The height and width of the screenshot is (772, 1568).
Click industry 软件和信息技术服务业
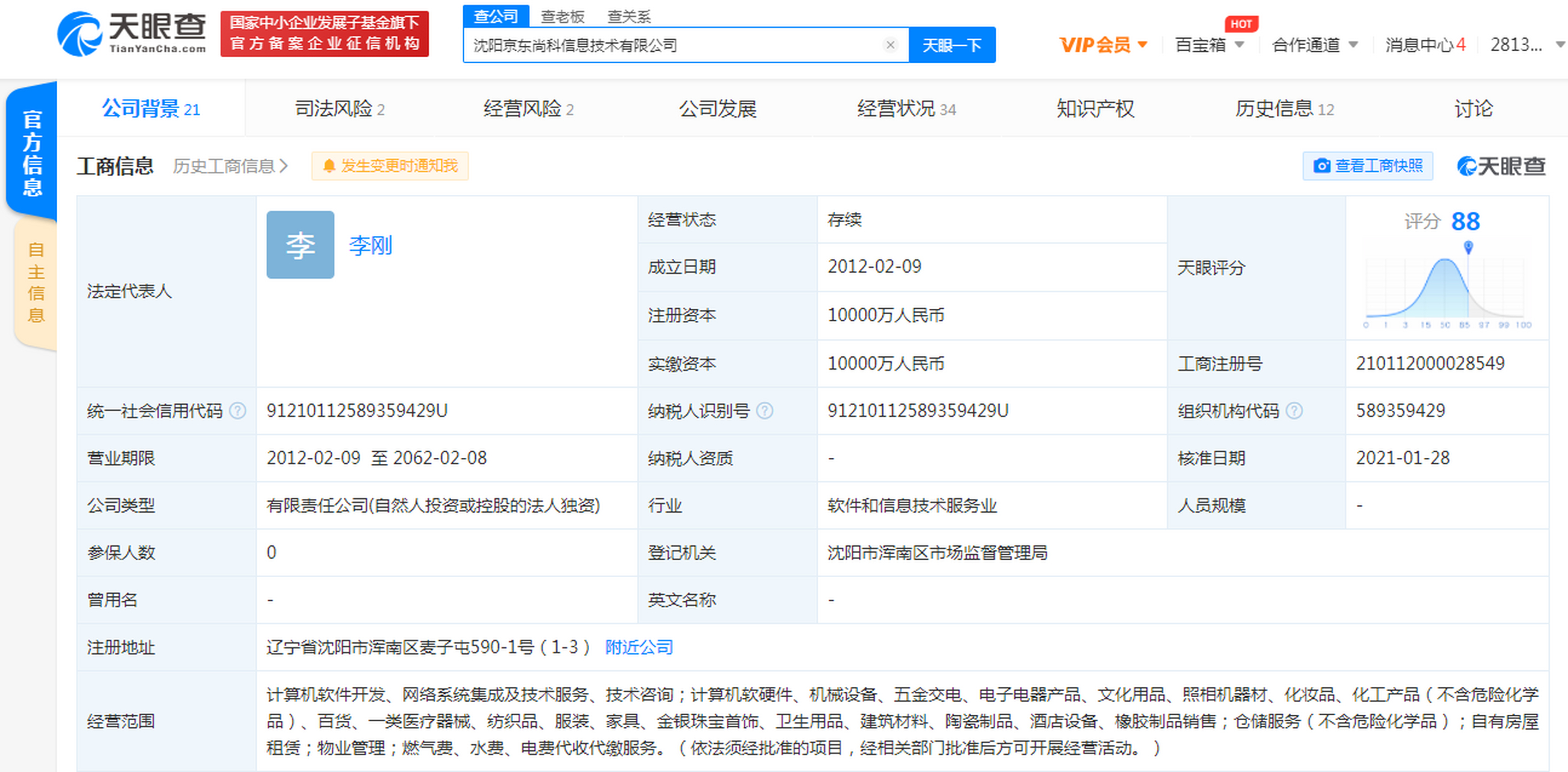(x=912, y=505)
